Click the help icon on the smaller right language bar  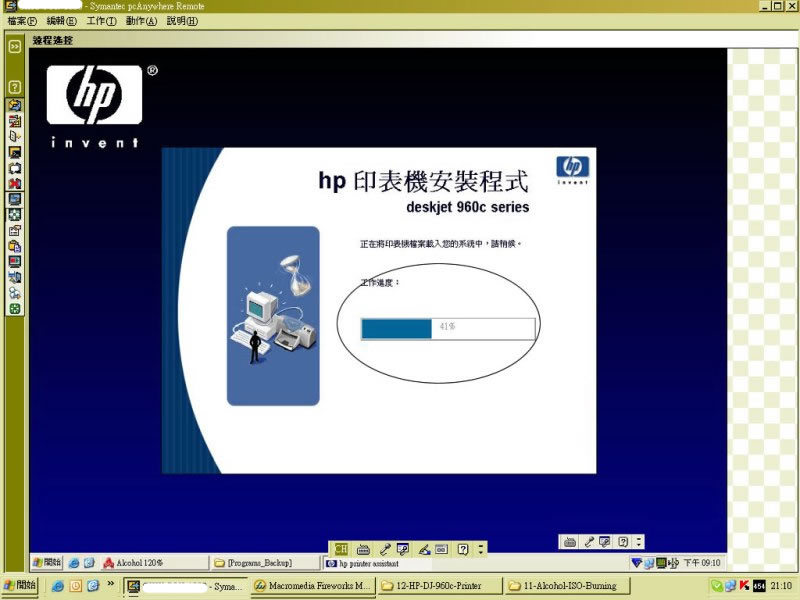[x=623, y=542]
